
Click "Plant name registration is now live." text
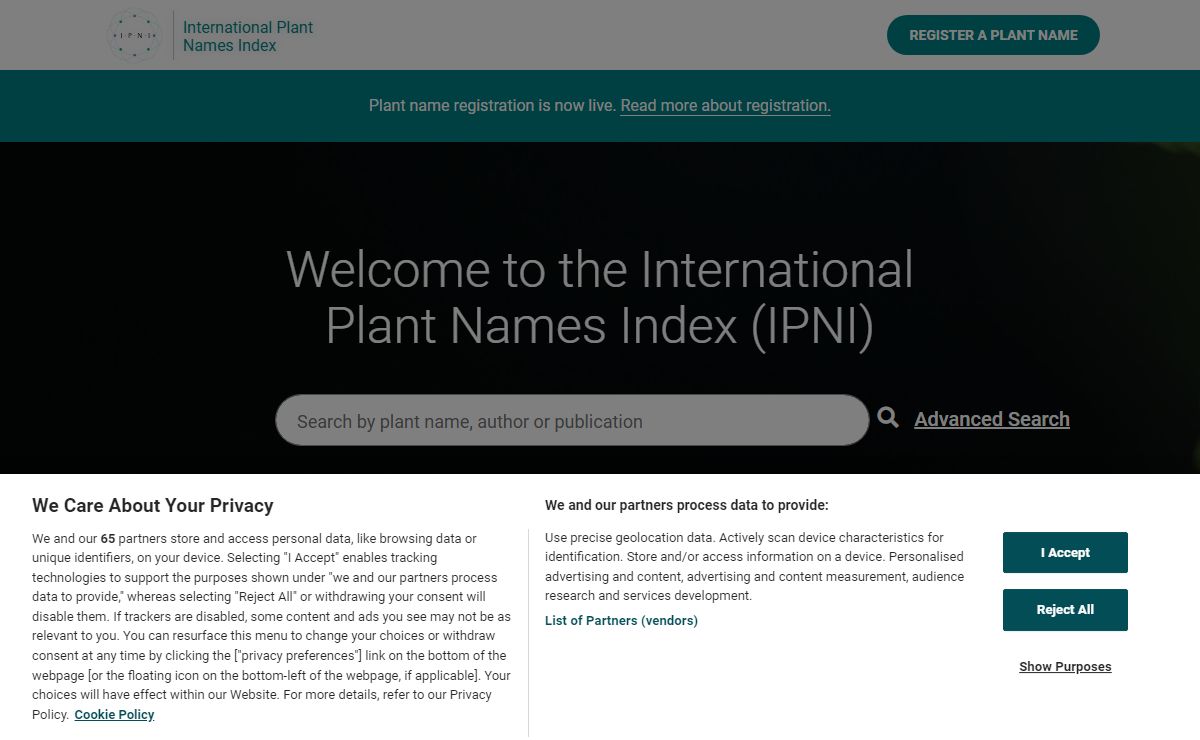click(492, 105)
